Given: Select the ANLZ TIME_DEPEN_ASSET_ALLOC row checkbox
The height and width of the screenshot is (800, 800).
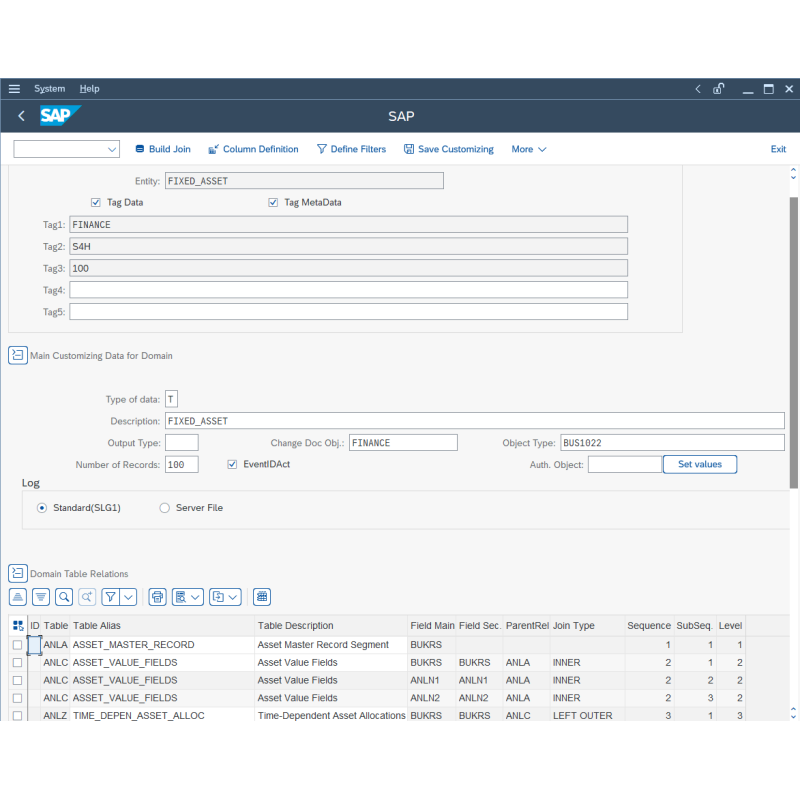Looking at the screenshot, I should click(17, 715).
